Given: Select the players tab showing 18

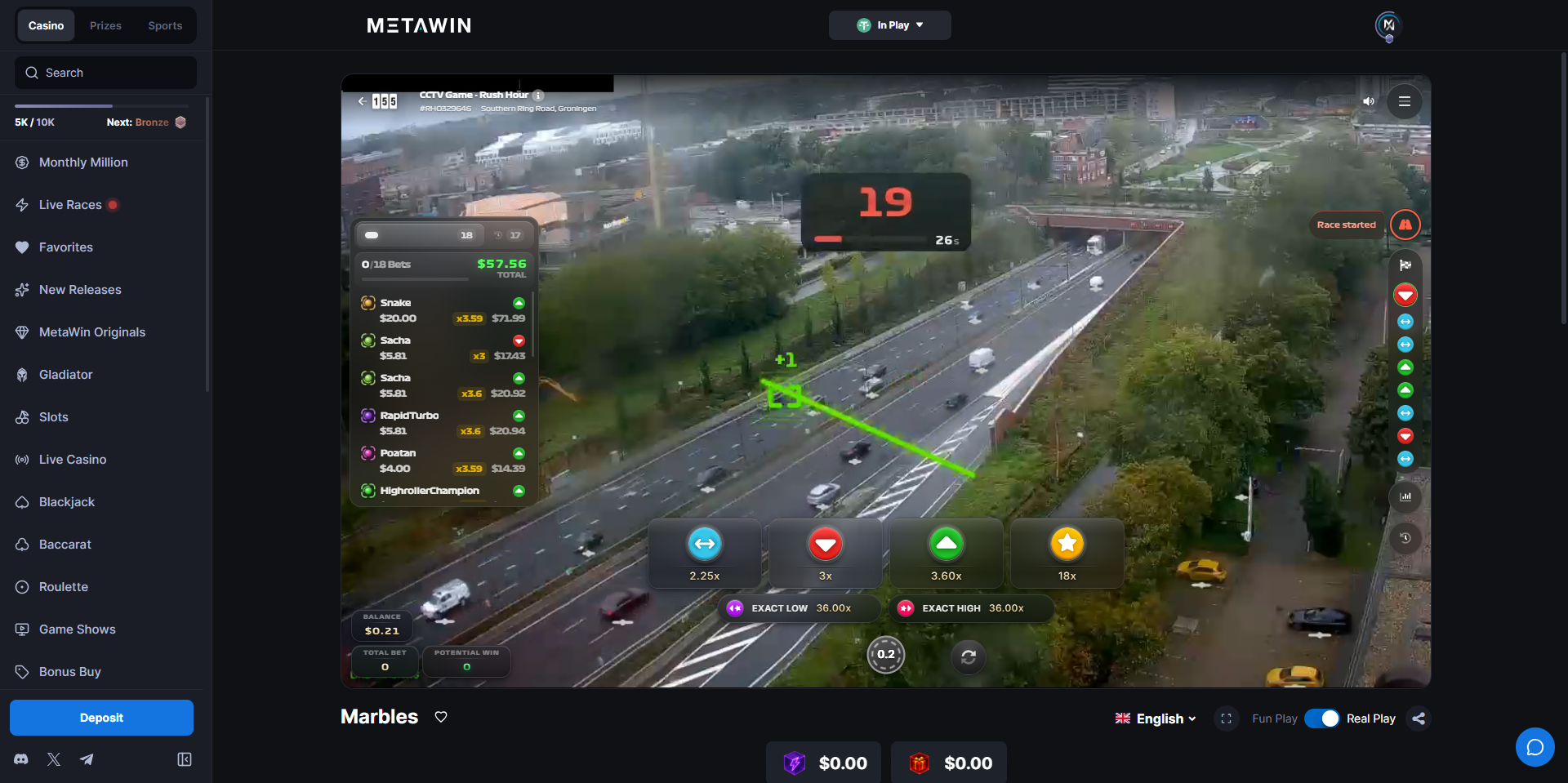Looking at the screenshot, I should [419, 235].
